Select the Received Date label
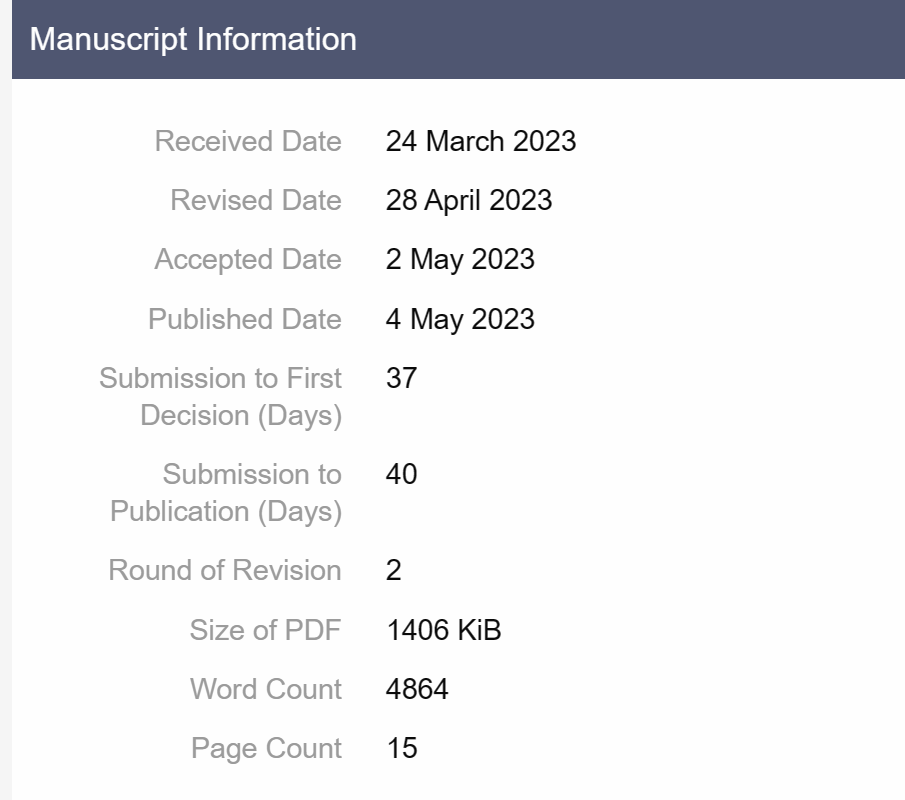Screen dimensions: 905x800 coord(248,141)
